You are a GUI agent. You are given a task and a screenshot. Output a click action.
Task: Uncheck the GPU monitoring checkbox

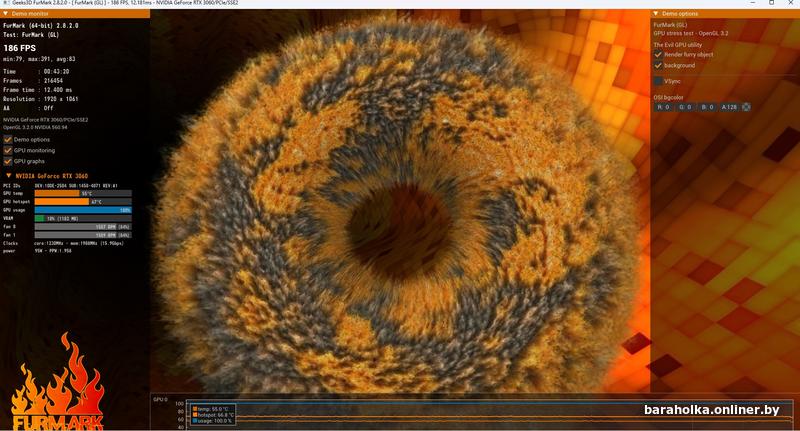[x=8, y=150]
